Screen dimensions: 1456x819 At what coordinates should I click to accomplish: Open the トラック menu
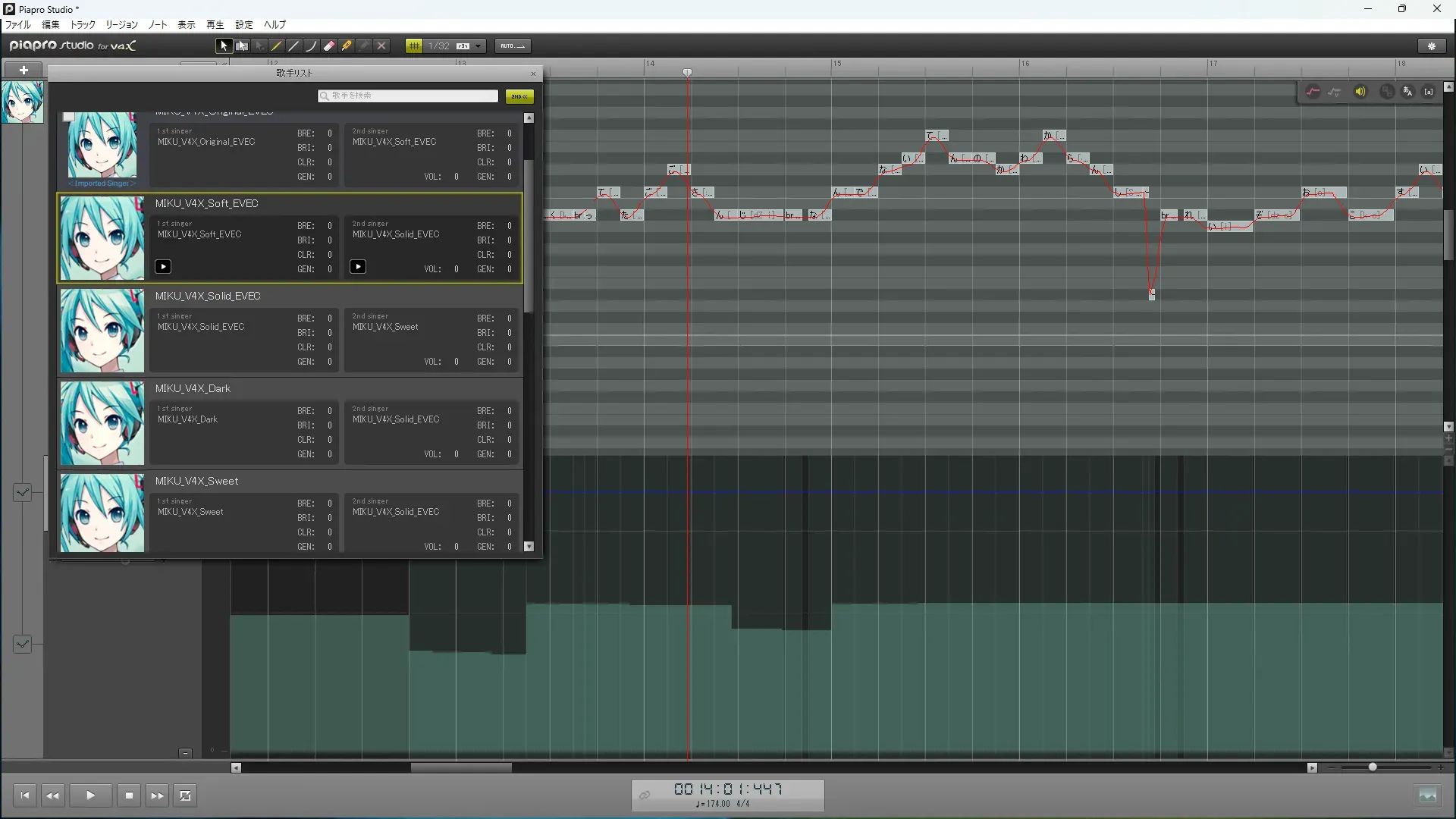click(x=83, y=25)
